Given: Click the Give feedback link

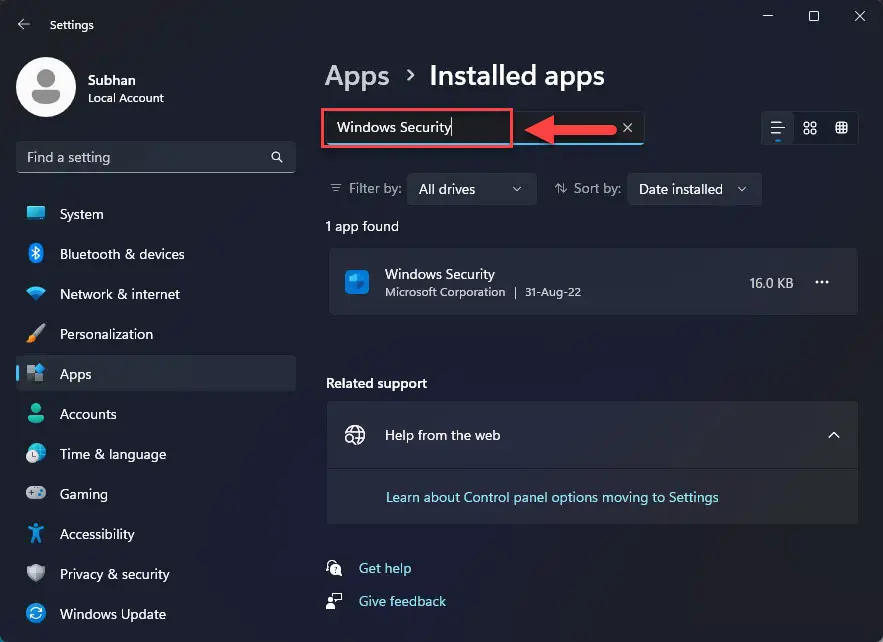Looking at the screenshot, I should tap(402, 601).
